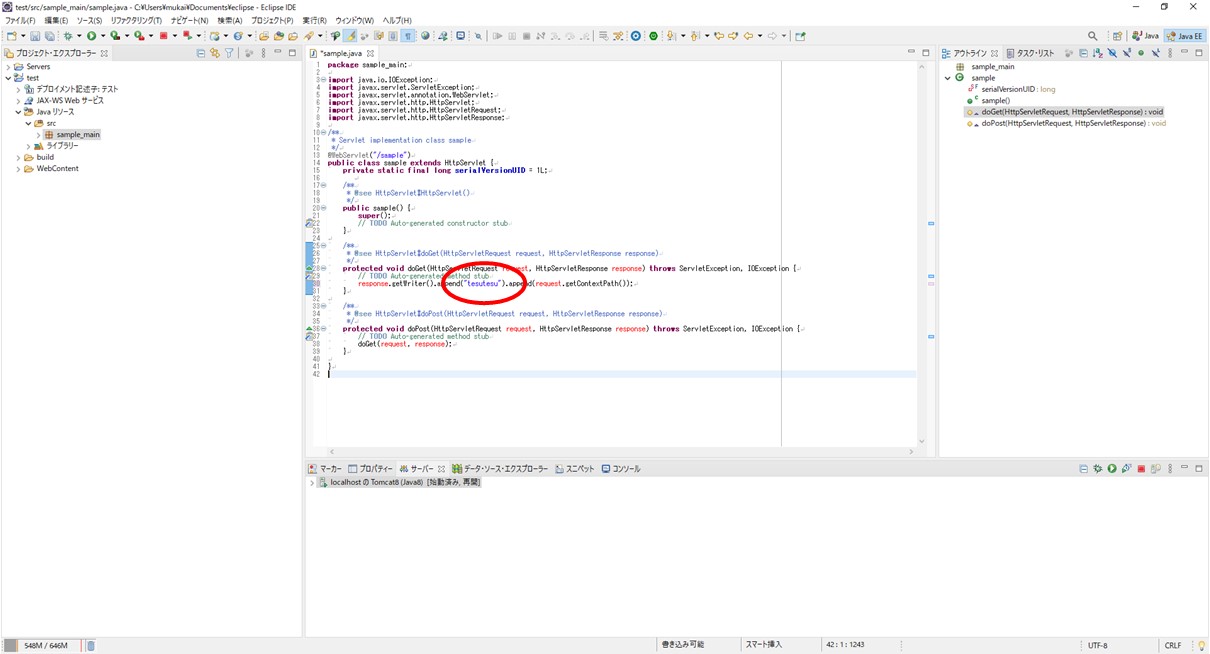This screenshot has width=1210, height=654.
Task: Expand the JAX-WS Web サービス node
Action: click(18, 100)
